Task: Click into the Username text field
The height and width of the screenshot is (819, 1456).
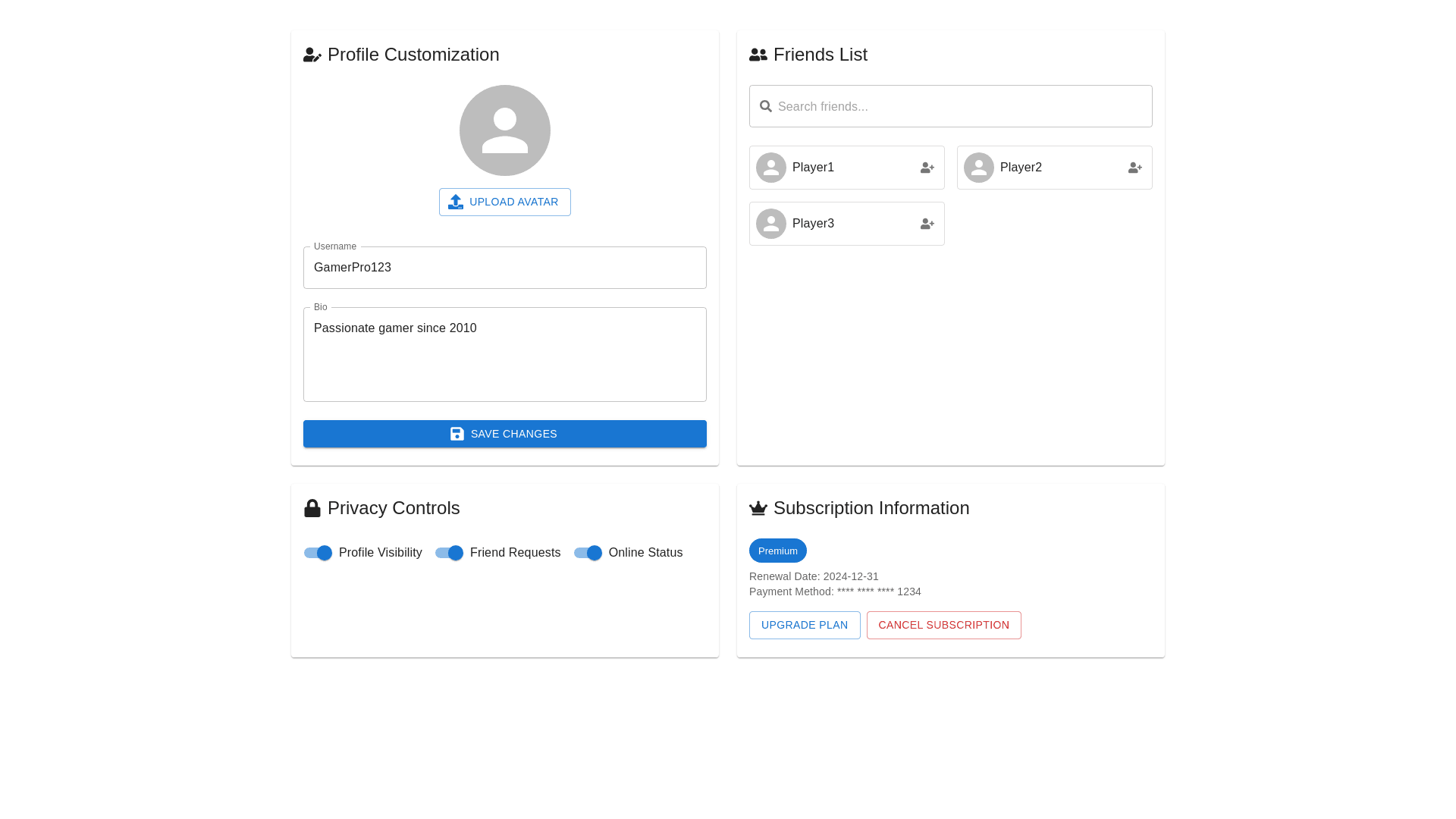Action: (504, 268)
